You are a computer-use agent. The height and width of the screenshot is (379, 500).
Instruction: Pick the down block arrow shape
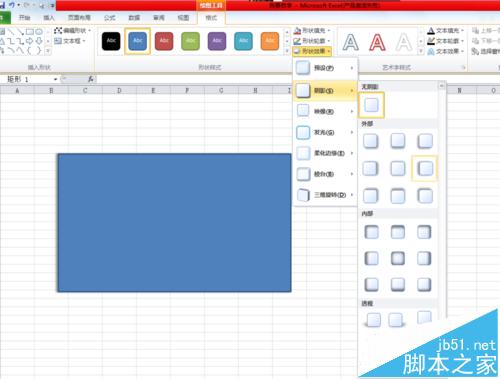pos(39,41)
